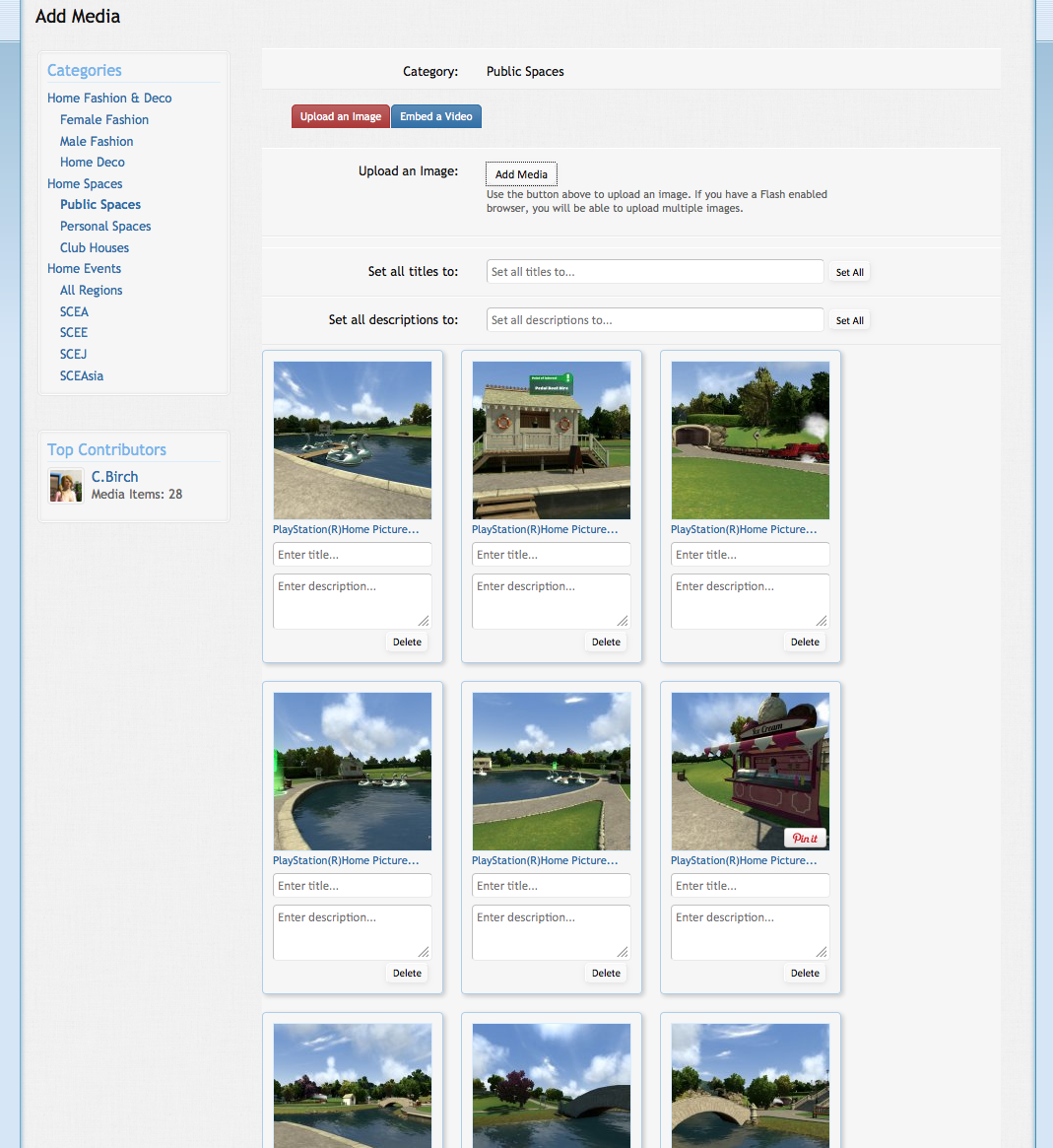Open the SCEJ region link

pos(73,354)
